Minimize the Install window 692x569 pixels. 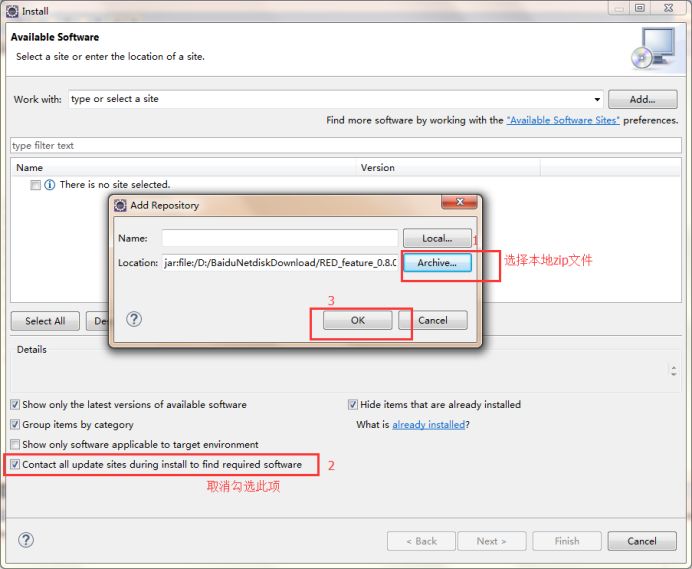(x=619, y=8)
